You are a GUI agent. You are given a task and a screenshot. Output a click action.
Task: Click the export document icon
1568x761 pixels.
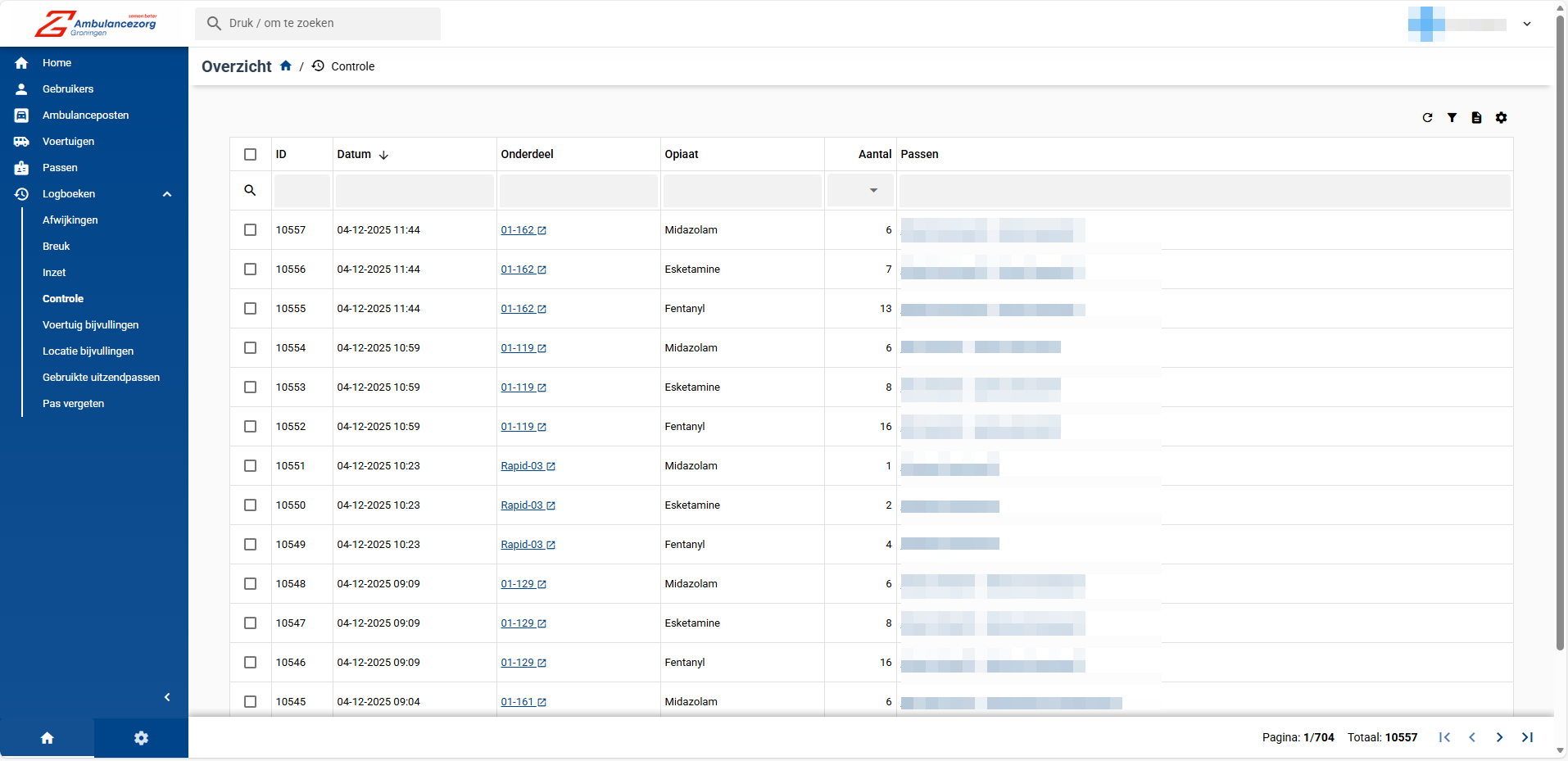[1476, 118]
